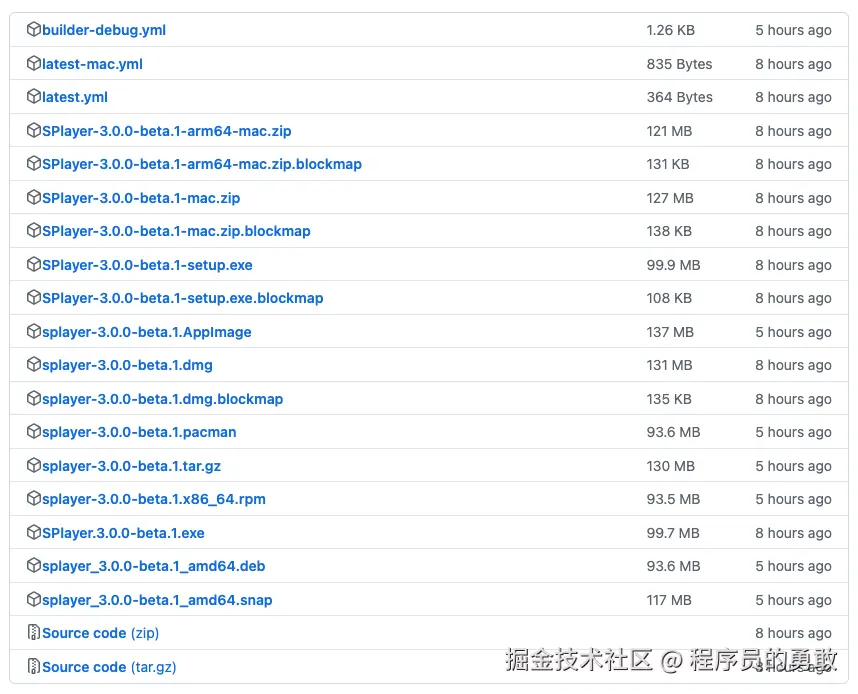Viewport: 858px width, 694px height.
Task: Click package icon beside splayer-3.0.0-beta.1.dmg.blockmap
Action: 34,398
